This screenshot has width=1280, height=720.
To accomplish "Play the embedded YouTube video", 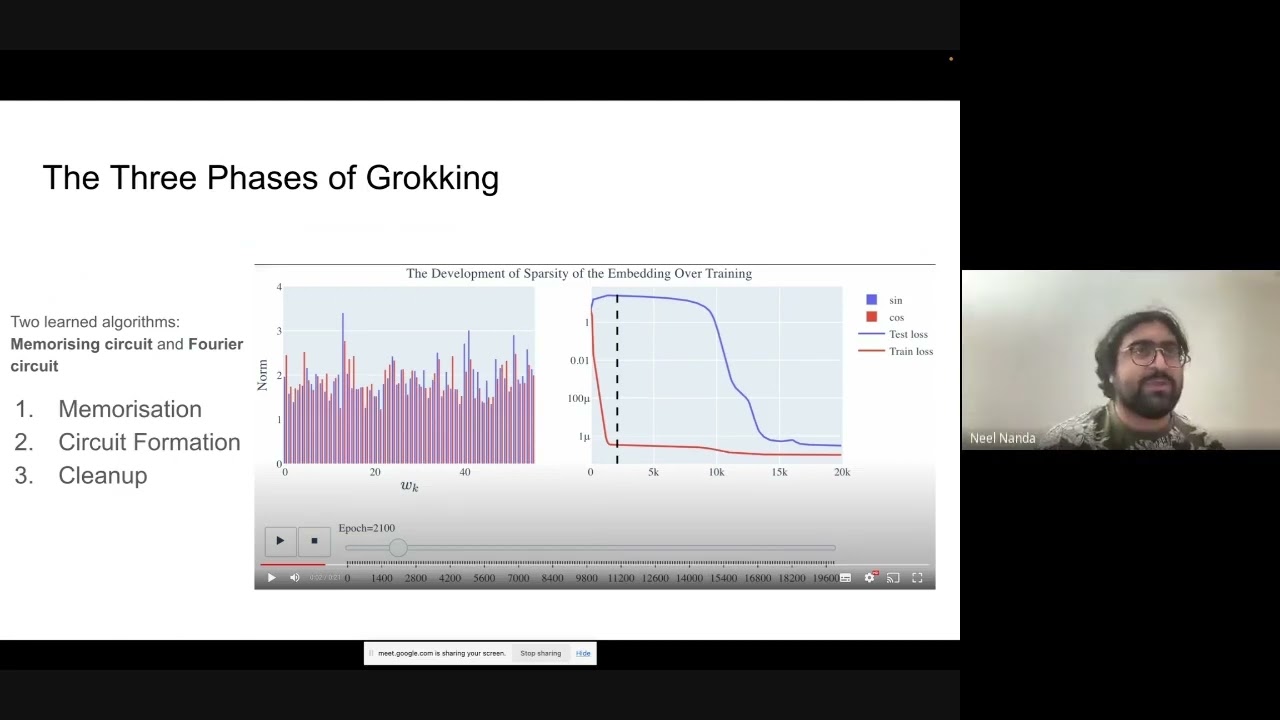I will click(x=271, y=577).
